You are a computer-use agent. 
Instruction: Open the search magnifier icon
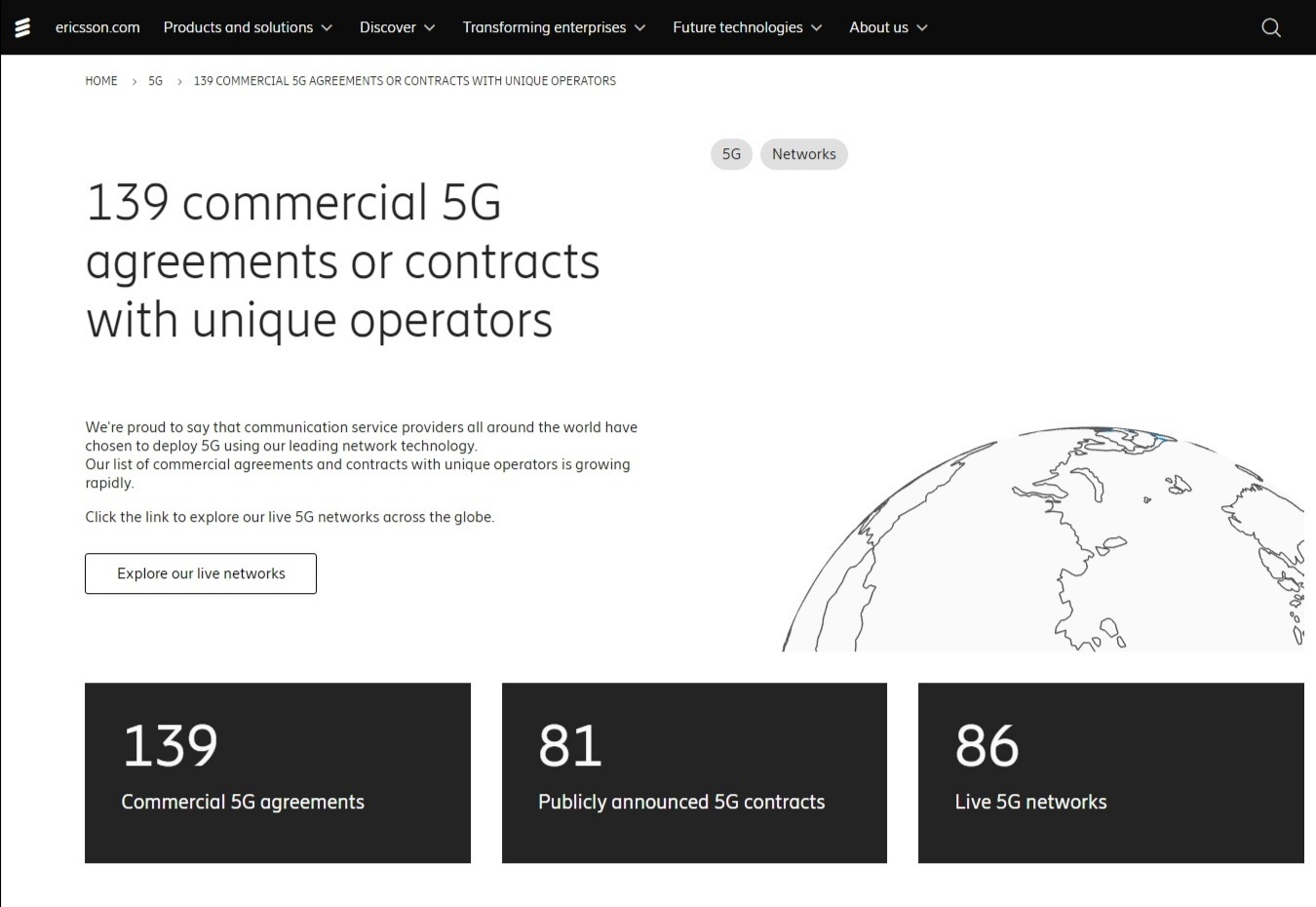1271,27
